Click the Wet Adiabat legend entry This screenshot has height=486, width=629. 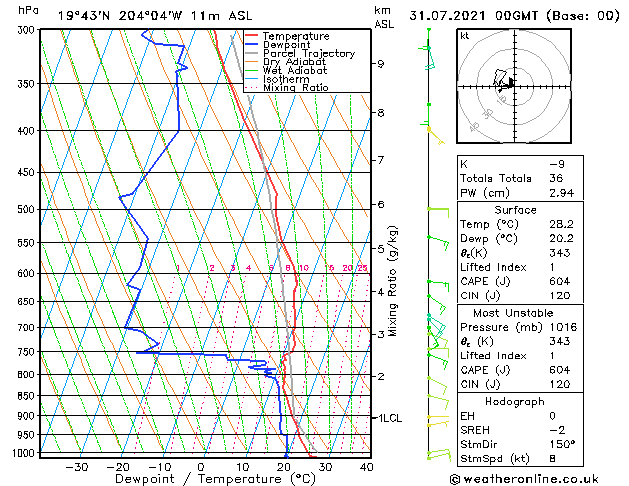point(286,71)
